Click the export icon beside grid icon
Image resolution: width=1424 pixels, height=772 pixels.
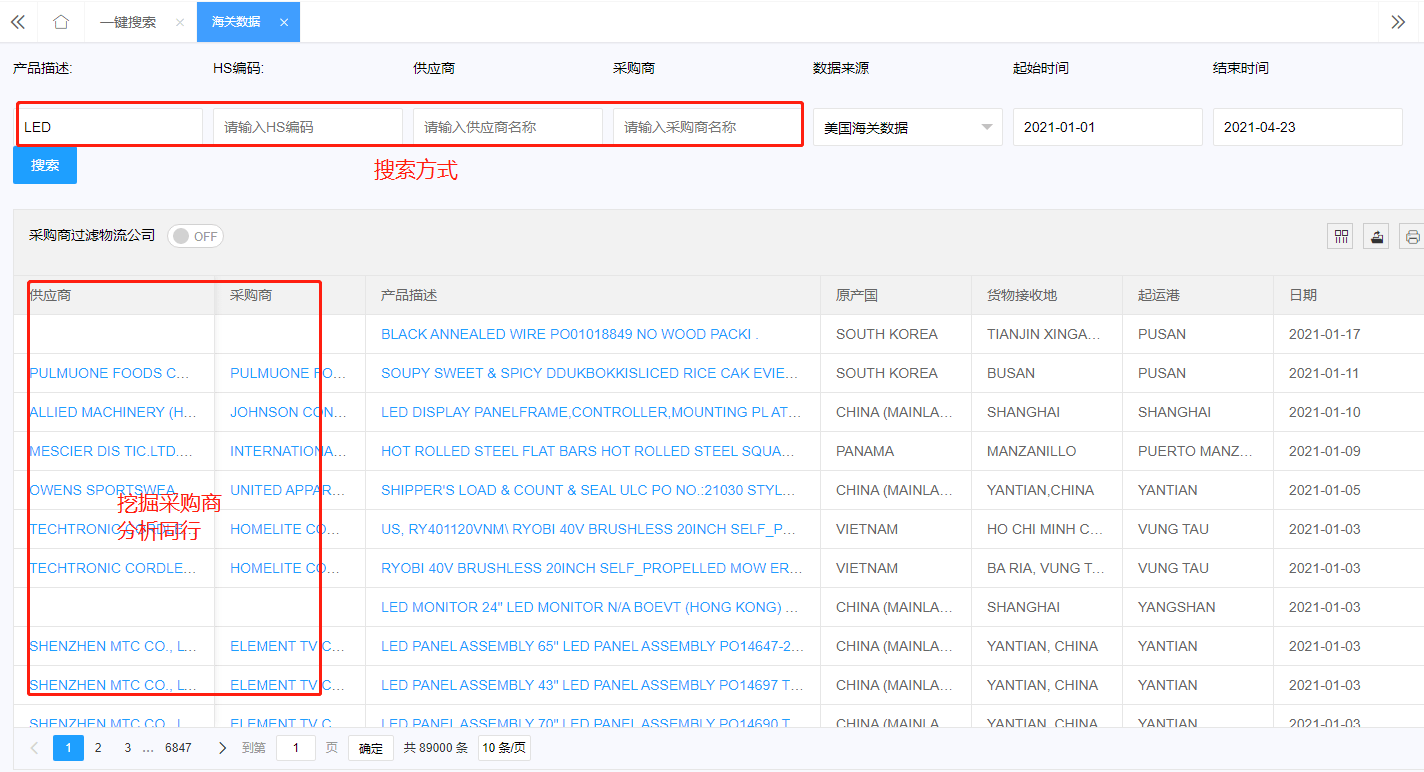point(1376,236)
